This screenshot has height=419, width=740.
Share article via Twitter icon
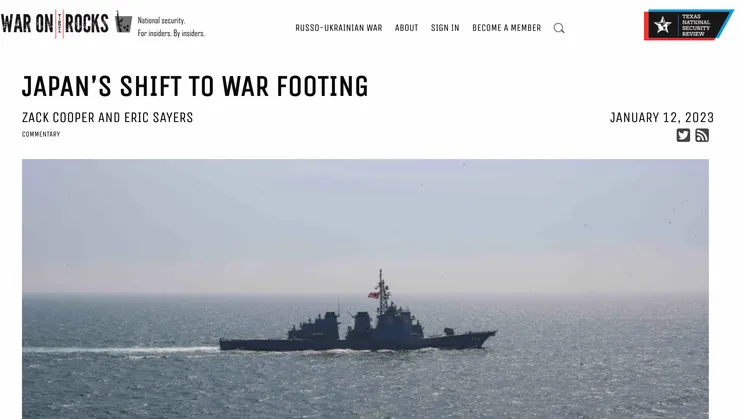[683, 135]
